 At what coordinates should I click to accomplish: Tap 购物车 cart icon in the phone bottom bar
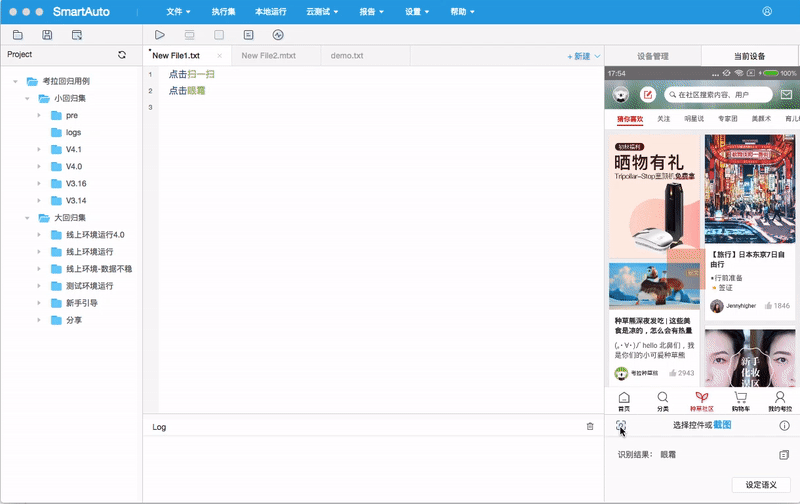click(741, 401)
